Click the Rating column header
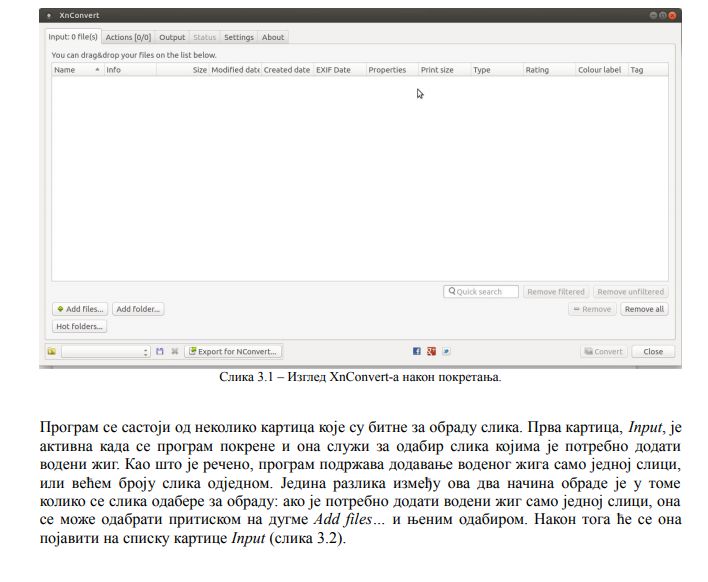The width and height of the screenshot is (708, 582). coord(549,70)
